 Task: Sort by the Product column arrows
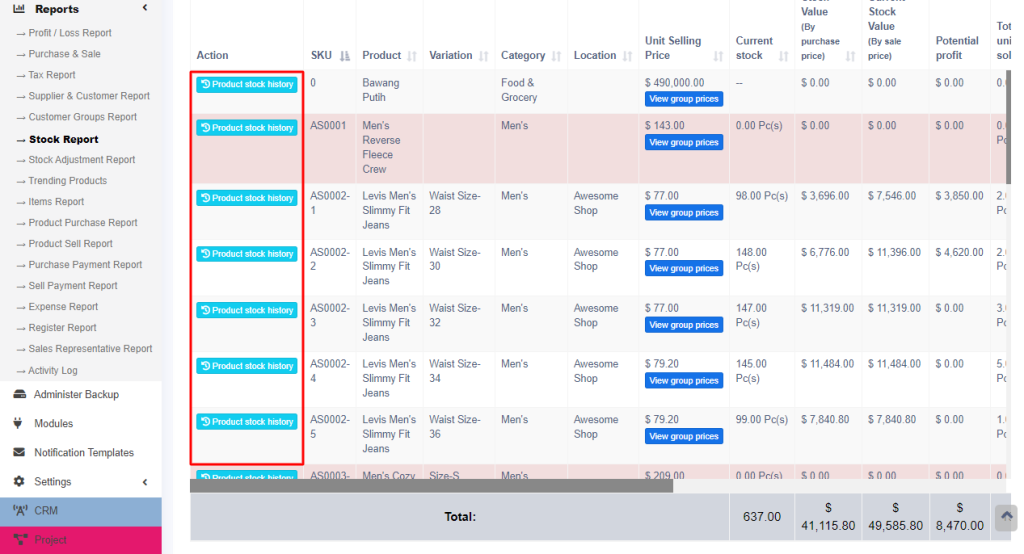pyautogui.click(x=411, y=56)
